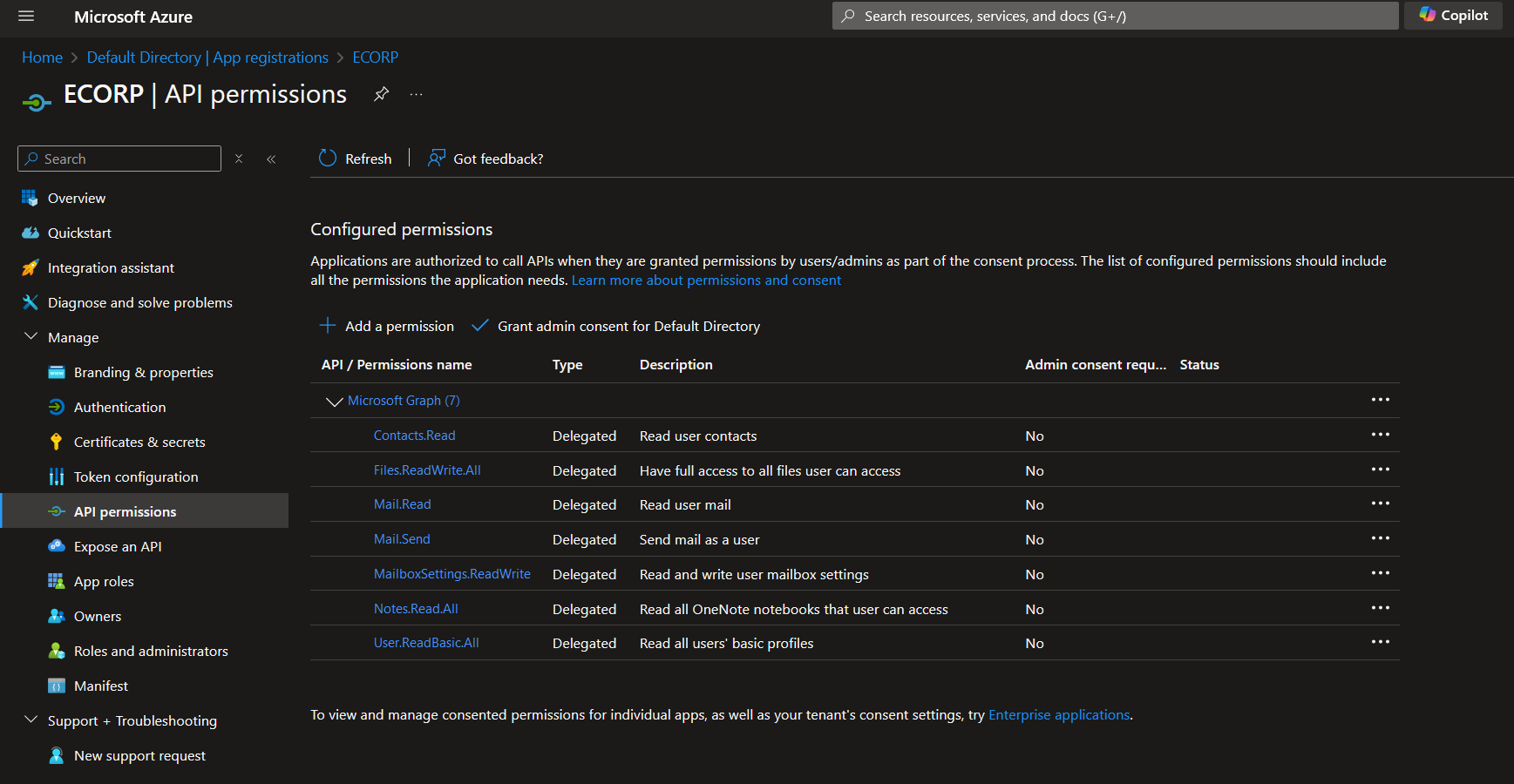Click the Admin consent required column header
Image resolution: width=1514 pixels, height=784 pixels.
[x=1096, y=365]
